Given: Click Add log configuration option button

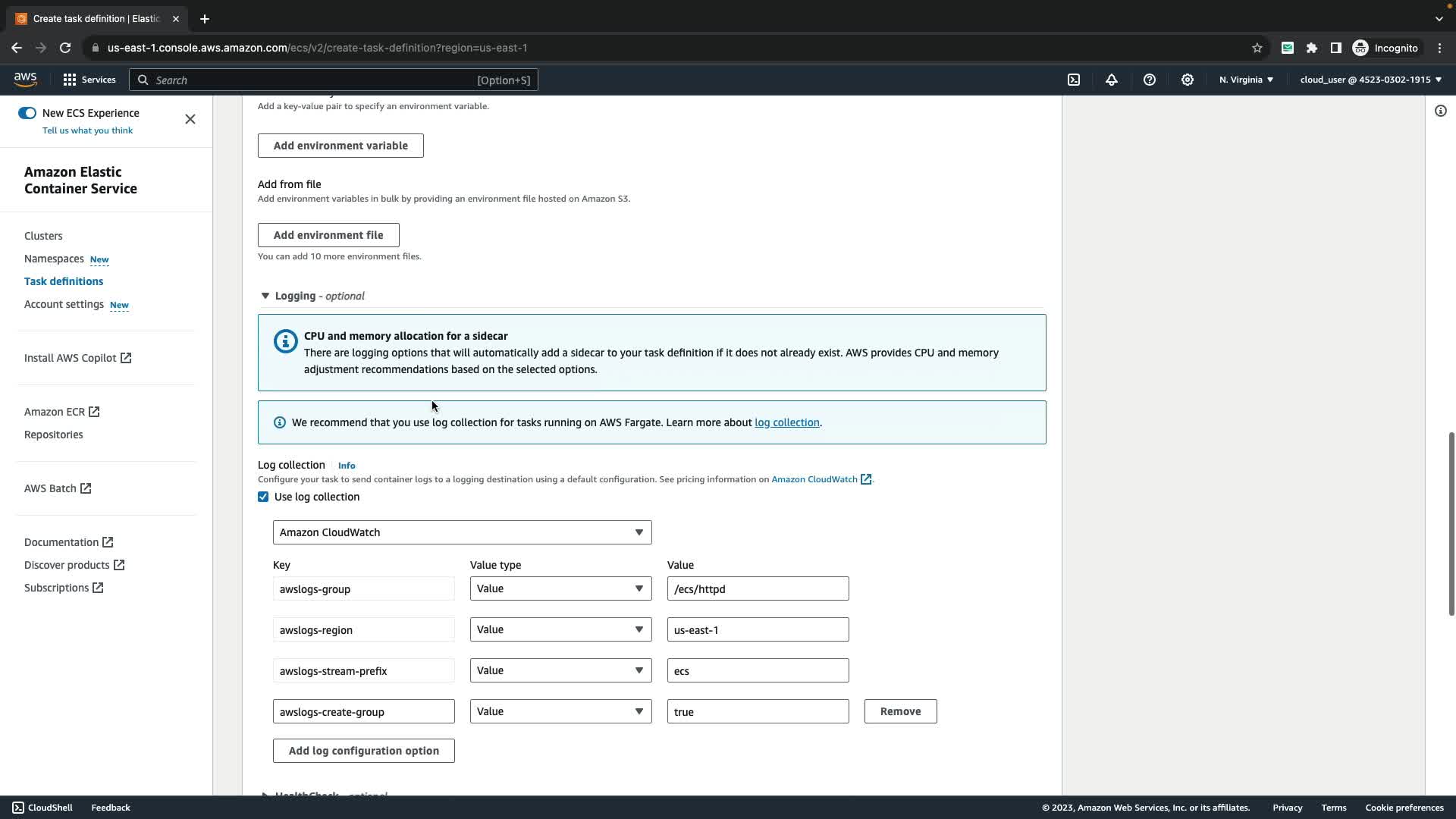Looking at the screenshot, I should (x=363, y=751).
